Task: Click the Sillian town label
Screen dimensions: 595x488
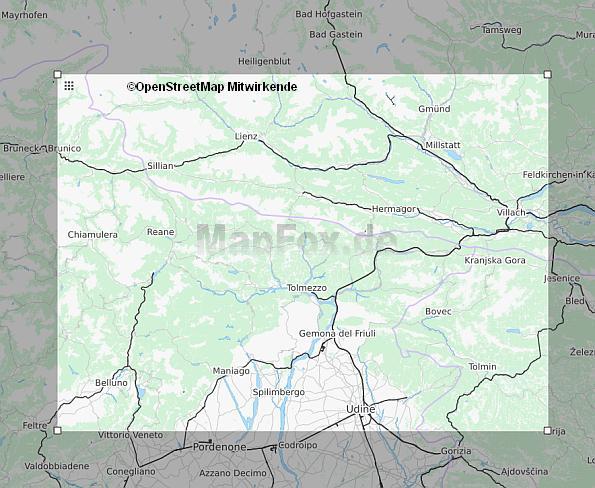Action: (160, 166)
